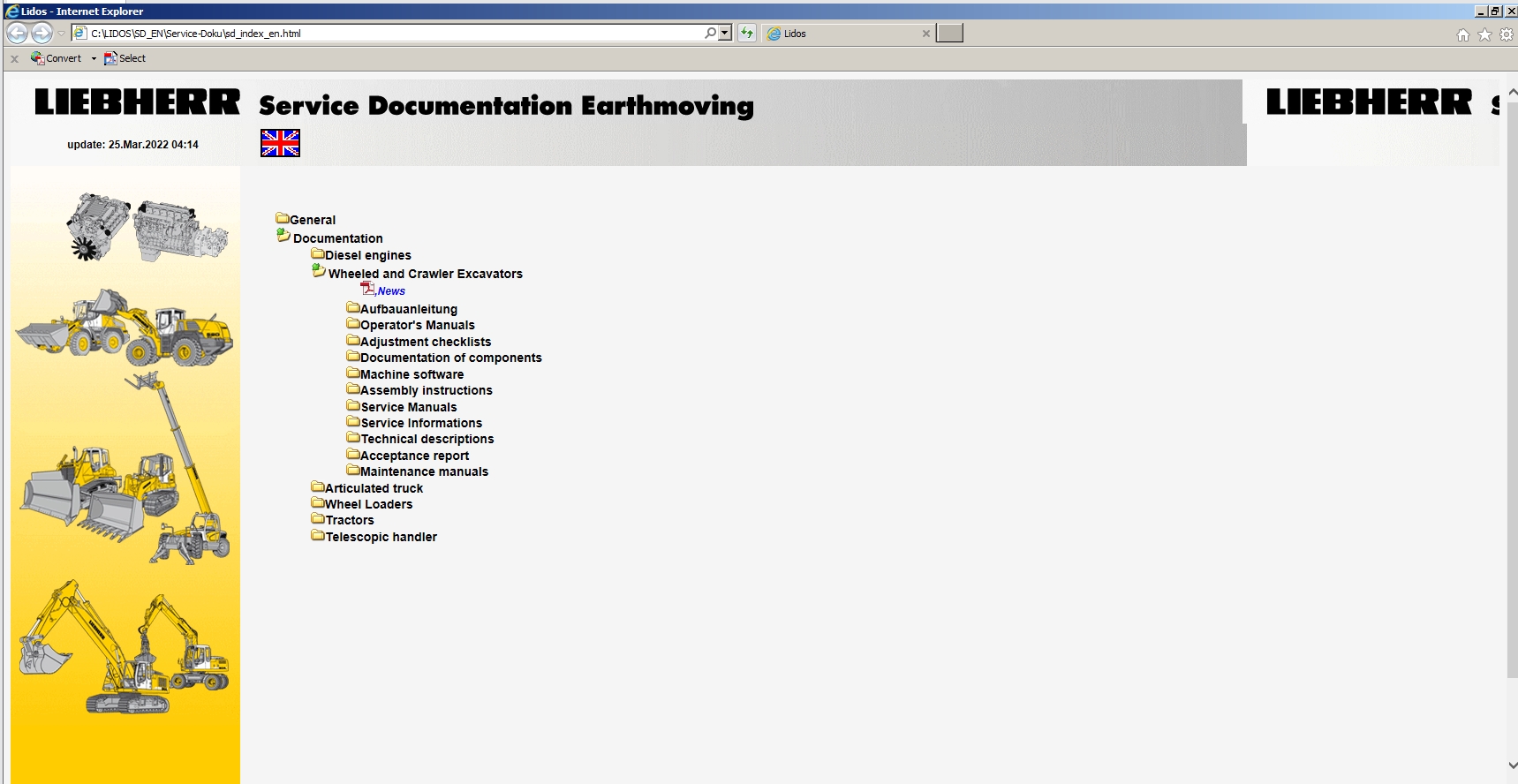Click the Tractors text
1518x784 pixels.
coord(350,520)
